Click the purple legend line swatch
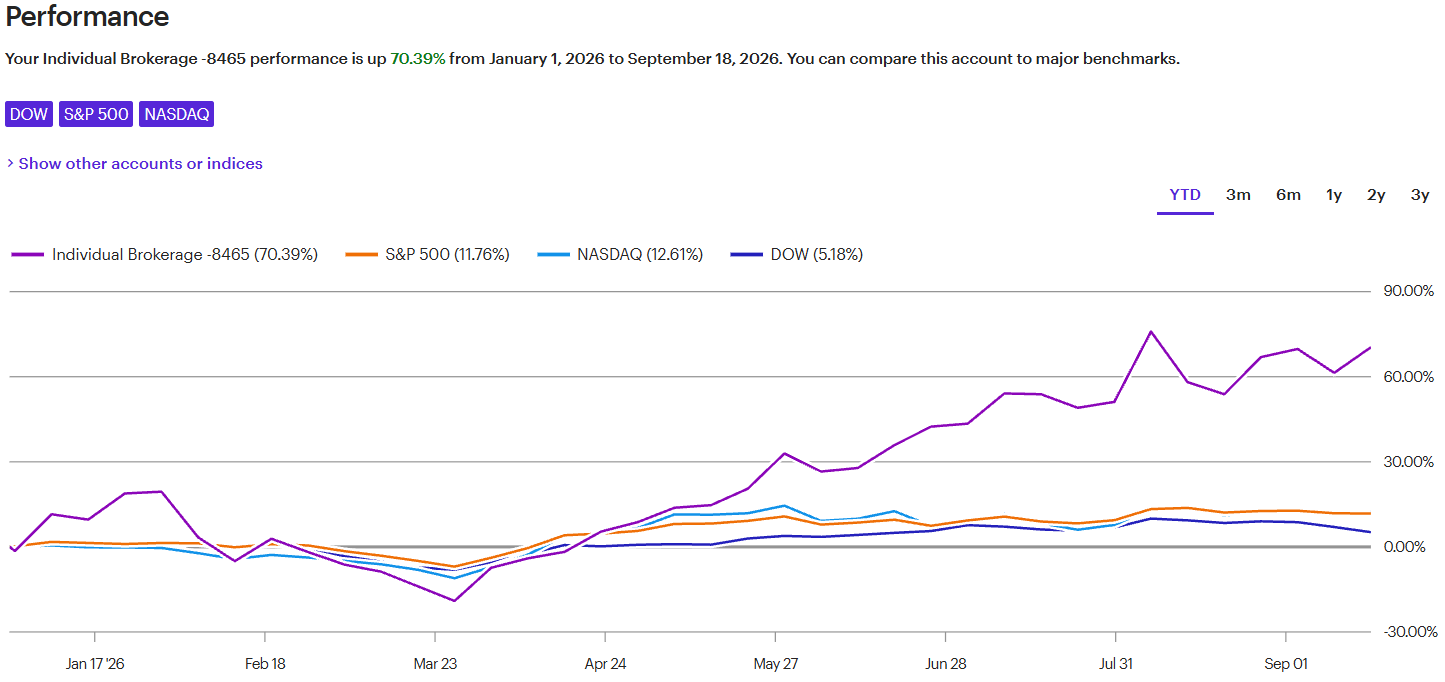 [x=28, y=255]
